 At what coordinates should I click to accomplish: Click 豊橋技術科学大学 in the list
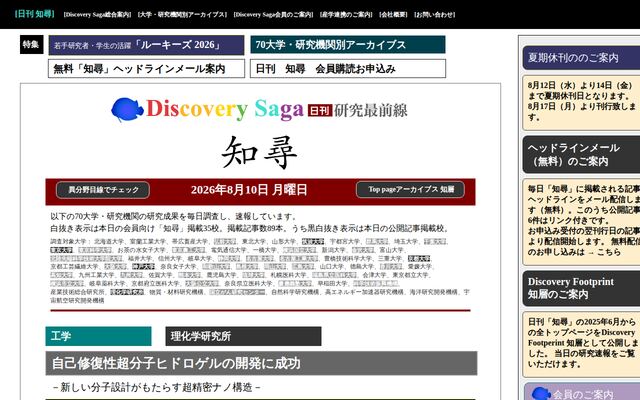tap(348, 258)
